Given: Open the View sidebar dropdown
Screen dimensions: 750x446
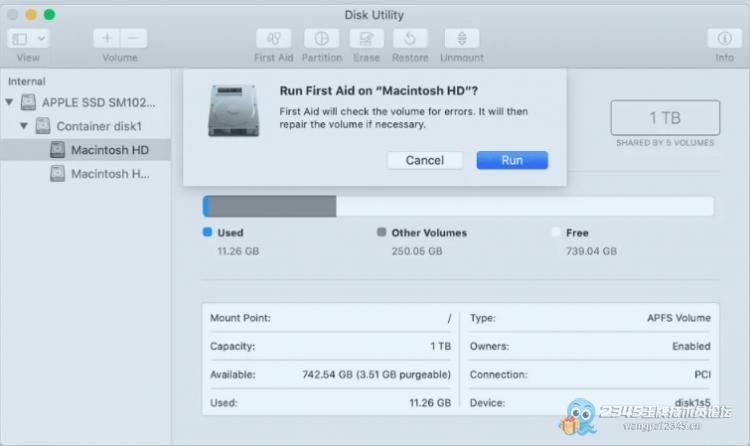Looking at the screenshot, I should [28, 39].
